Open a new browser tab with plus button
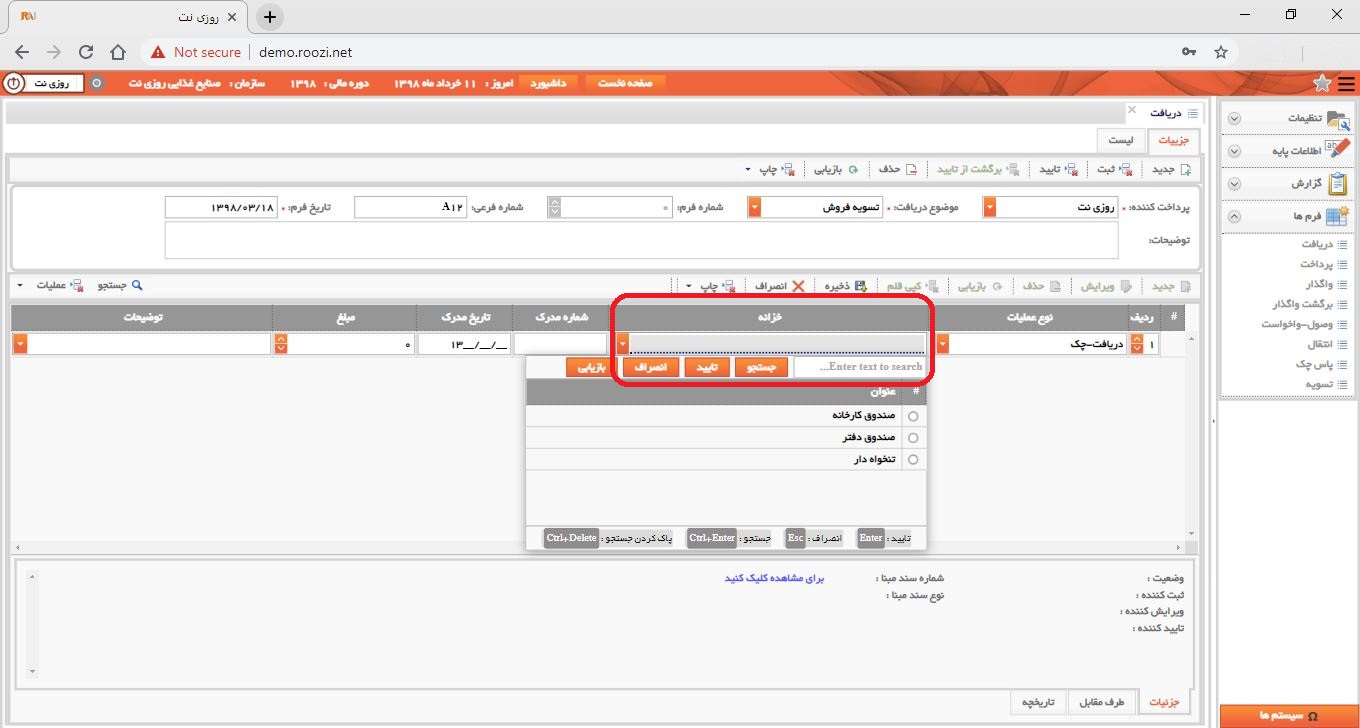This screenshot has height=728, width=1360. pos(269,17)
